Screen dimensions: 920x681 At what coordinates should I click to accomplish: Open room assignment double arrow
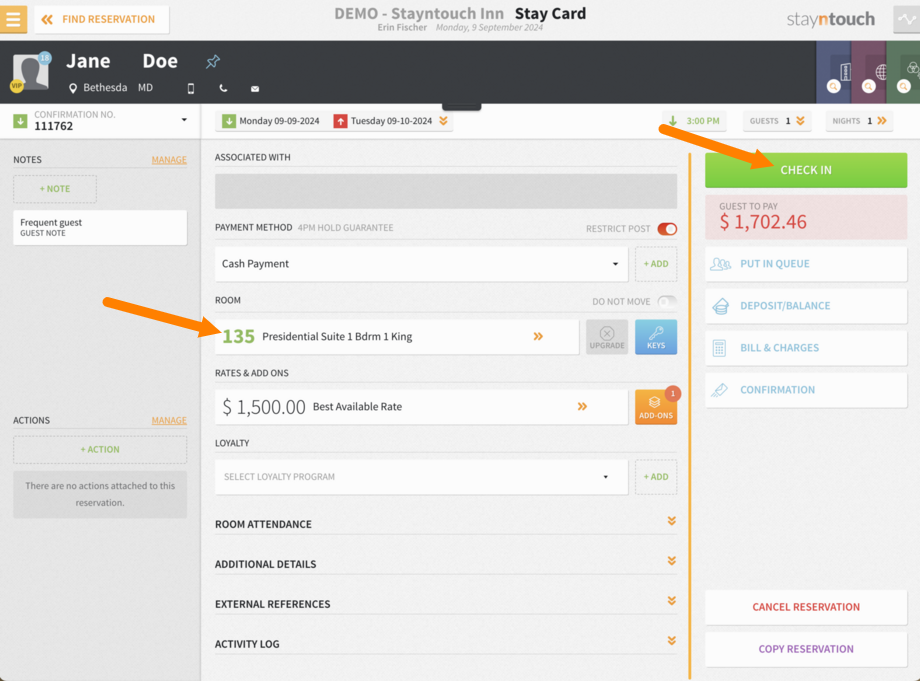tap(538, 336)
